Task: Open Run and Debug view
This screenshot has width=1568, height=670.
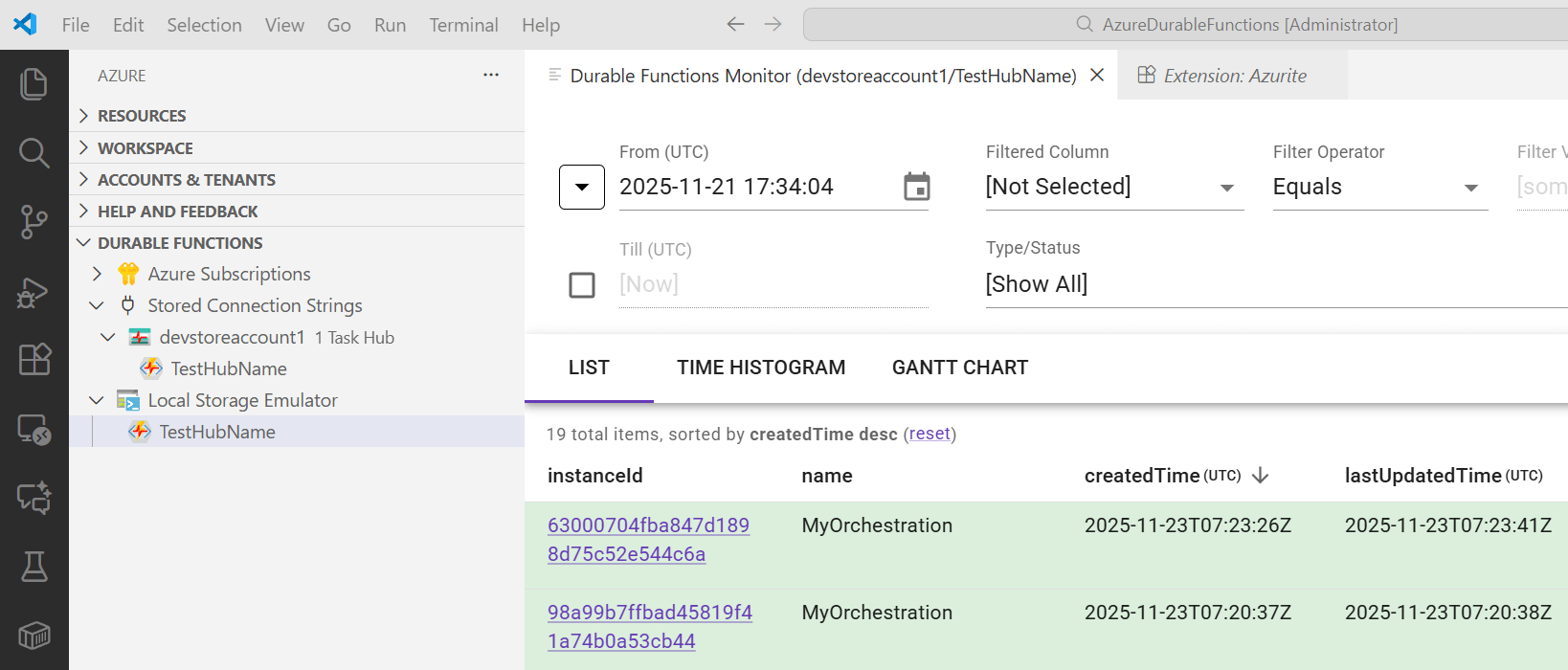Action: pyautogui.click(x=34, y=292)
